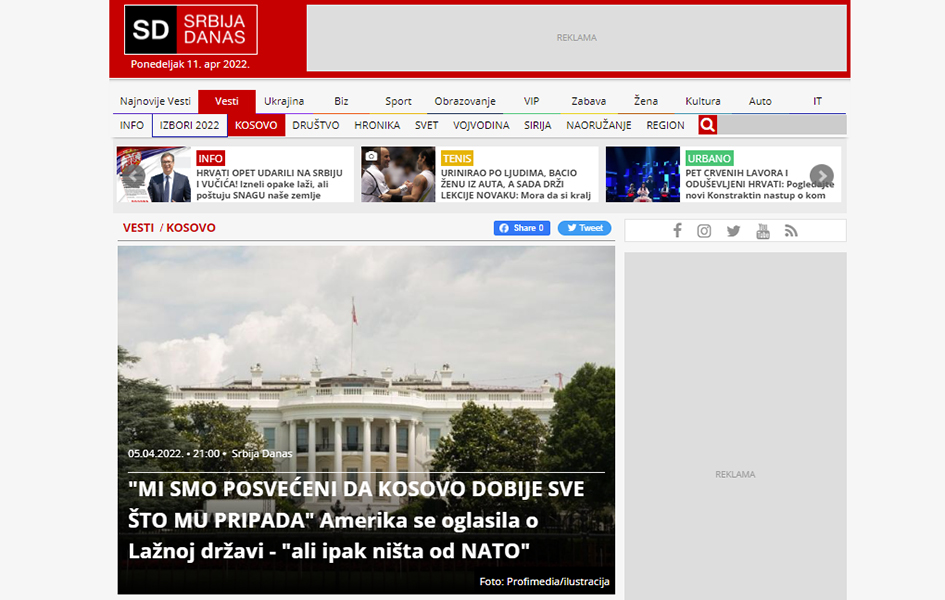Switch to the IZBORI 2022 tab
945x600 pixels.
188,124
